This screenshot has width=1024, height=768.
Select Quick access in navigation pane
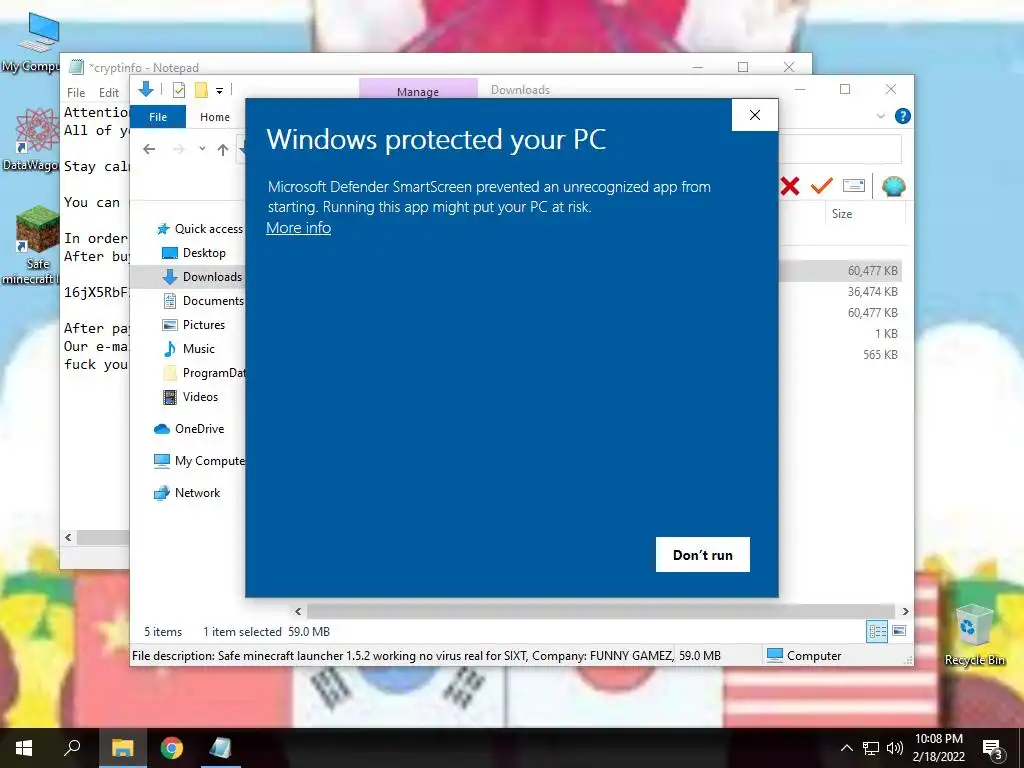(x=200, y=229)
